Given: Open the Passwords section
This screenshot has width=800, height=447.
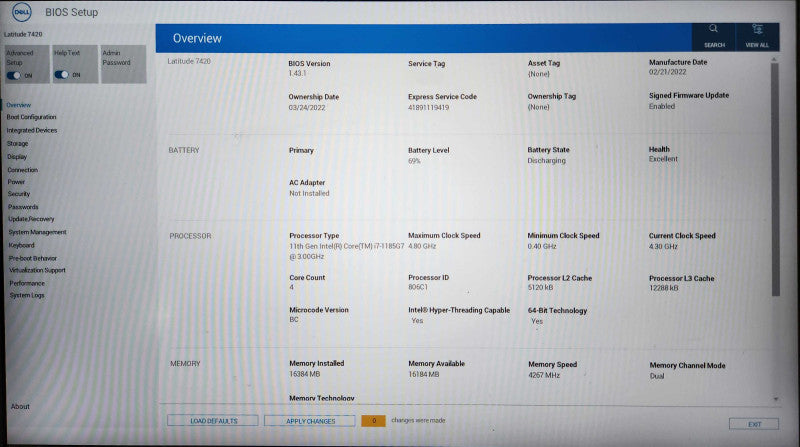Looking at the screenshot, I should pyautogui.click(x=23, y=207).
